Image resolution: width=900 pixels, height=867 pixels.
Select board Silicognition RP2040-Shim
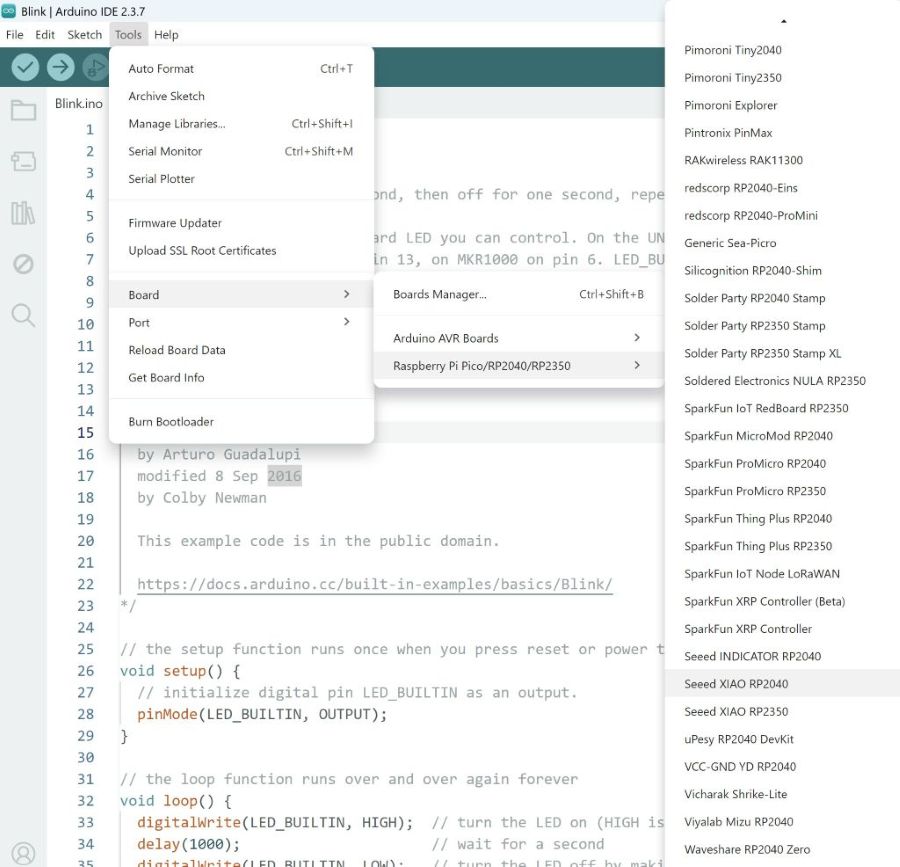[782, 270]
